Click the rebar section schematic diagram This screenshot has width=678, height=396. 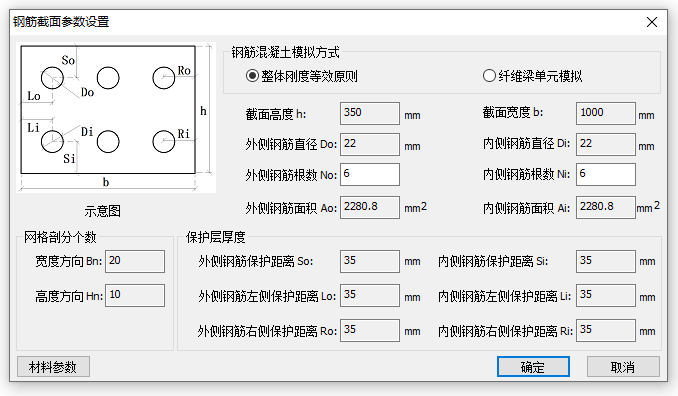(116, 117)
